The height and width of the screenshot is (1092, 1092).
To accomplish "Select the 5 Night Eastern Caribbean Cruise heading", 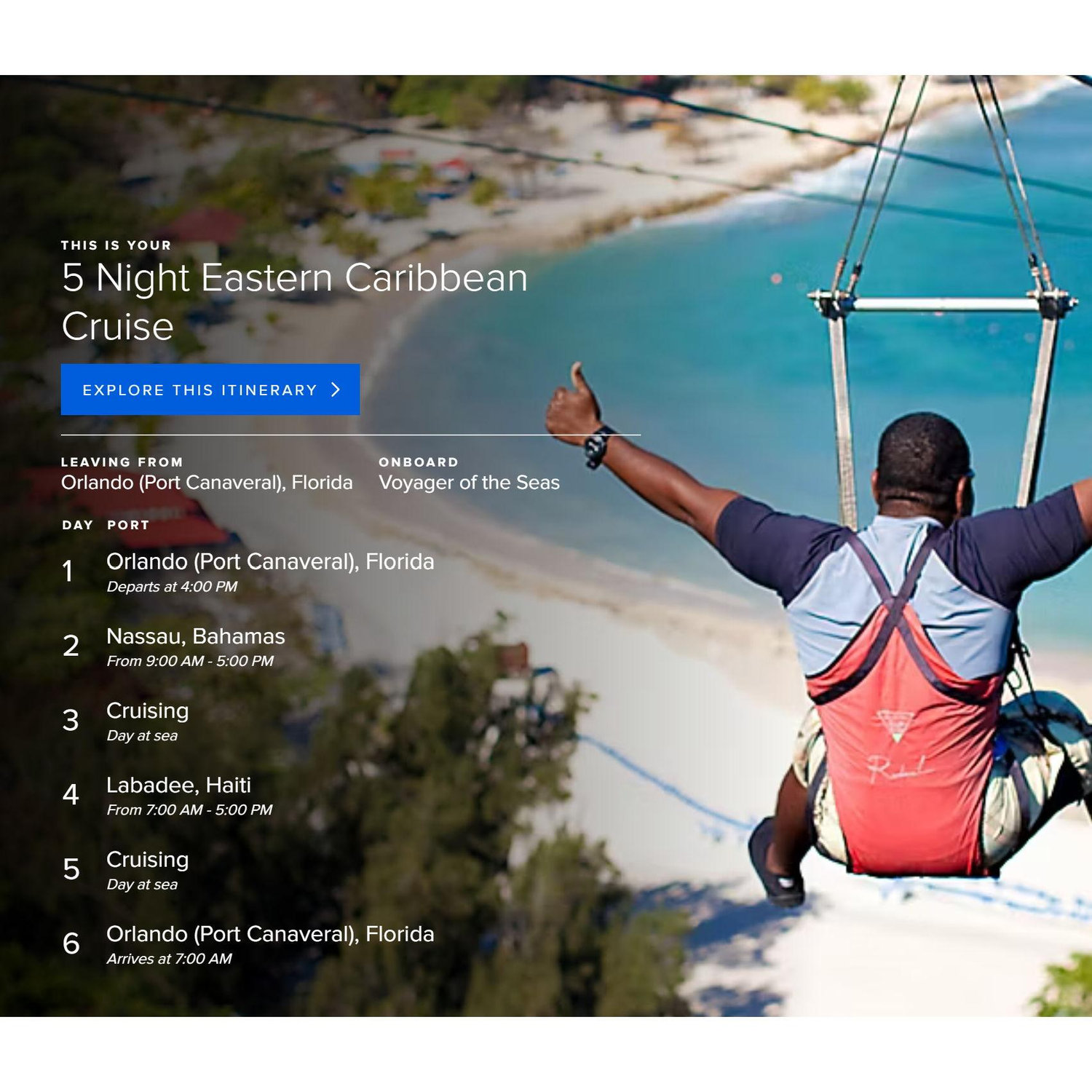I will coord(295,301).
